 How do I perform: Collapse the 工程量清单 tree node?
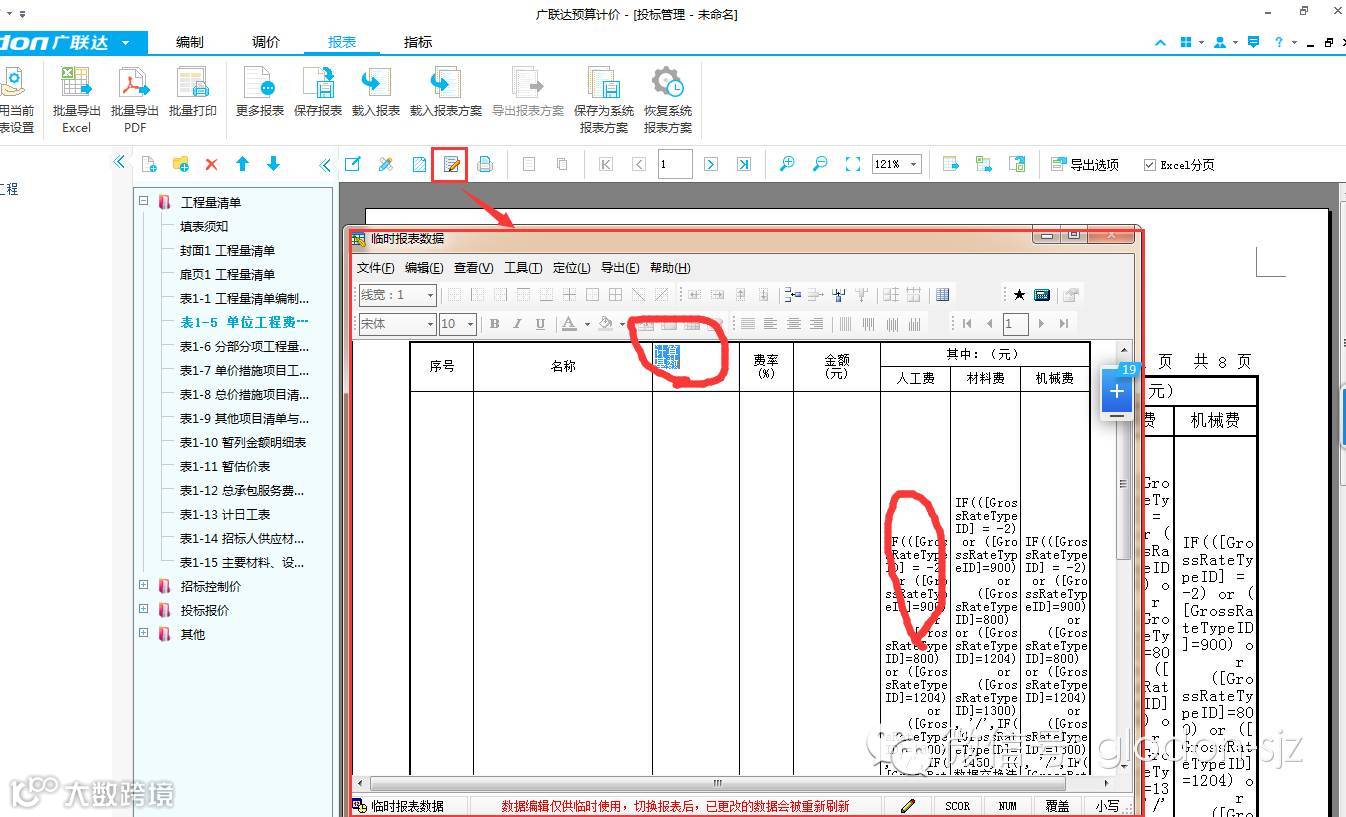(144, 201)
